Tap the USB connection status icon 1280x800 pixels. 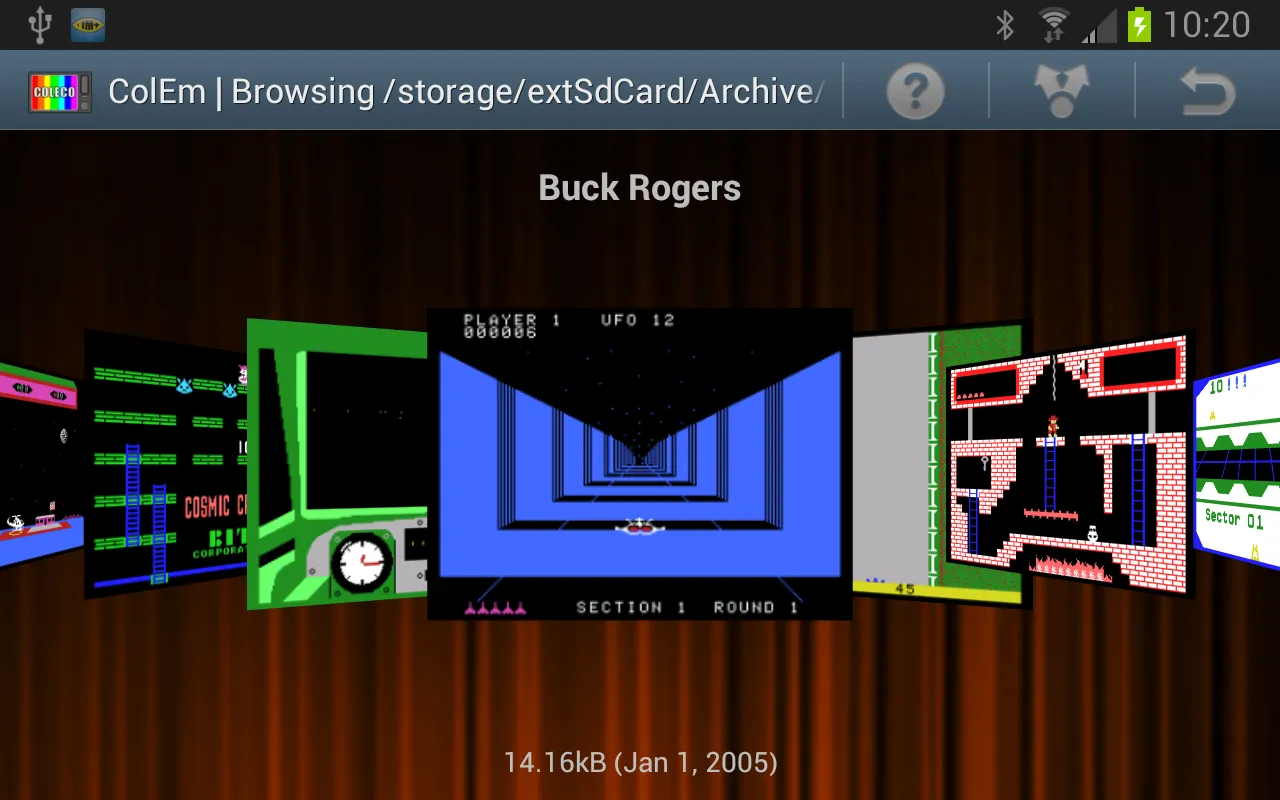pyautogui.click(x=40, y=25)
